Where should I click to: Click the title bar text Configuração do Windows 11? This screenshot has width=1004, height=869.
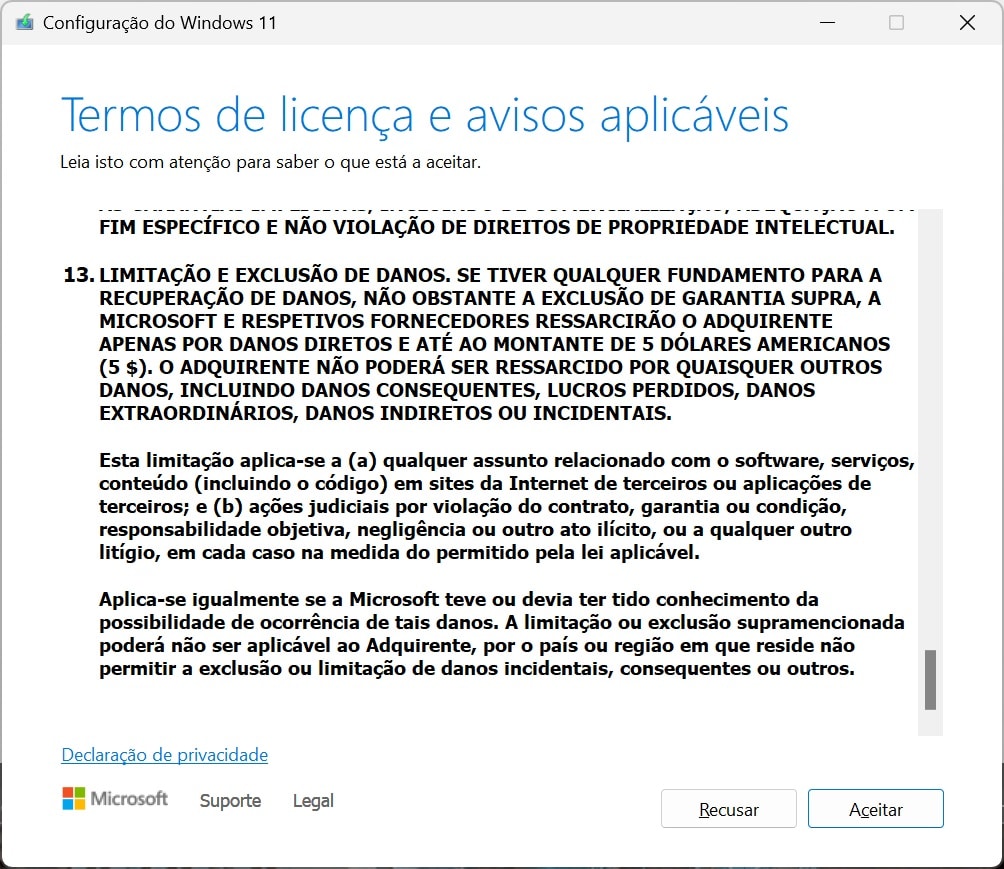[160, 23]
